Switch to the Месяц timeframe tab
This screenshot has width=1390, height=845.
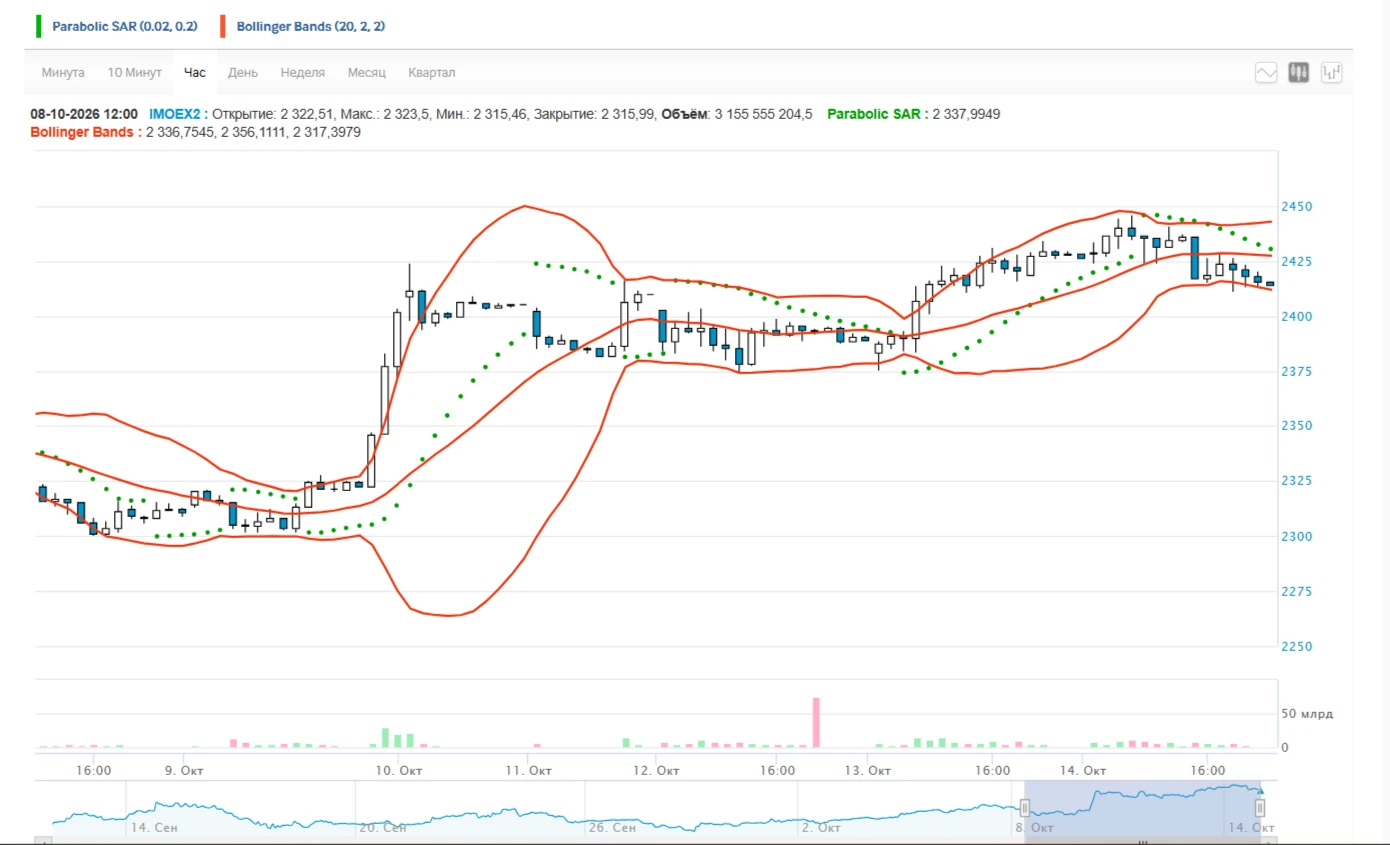(367, 73)
